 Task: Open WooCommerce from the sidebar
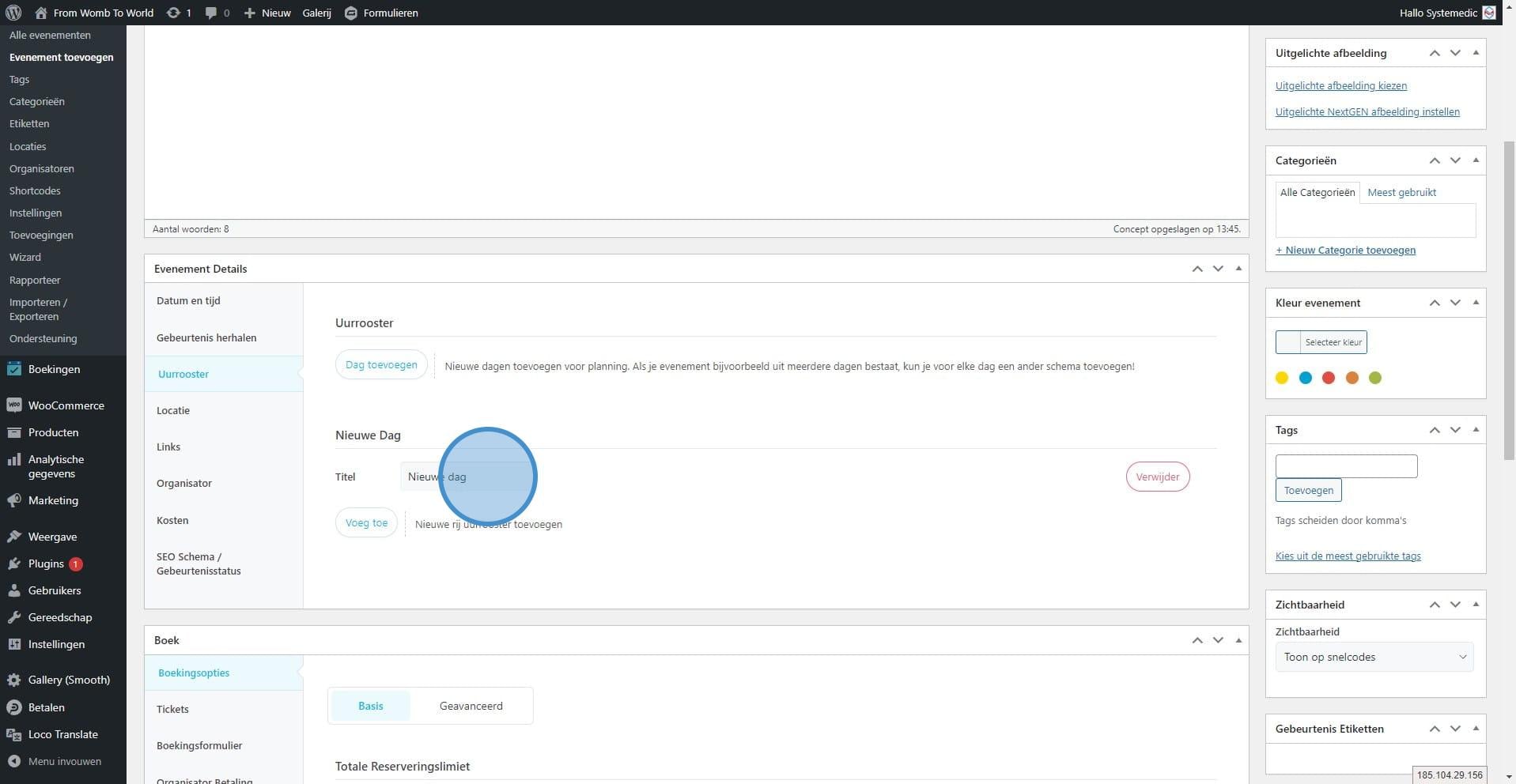(x=66, y=405)
